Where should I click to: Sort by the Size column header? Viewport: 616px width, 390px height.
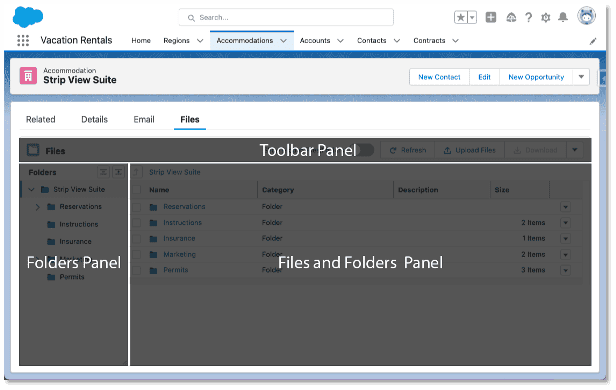(x=502, y=190)
